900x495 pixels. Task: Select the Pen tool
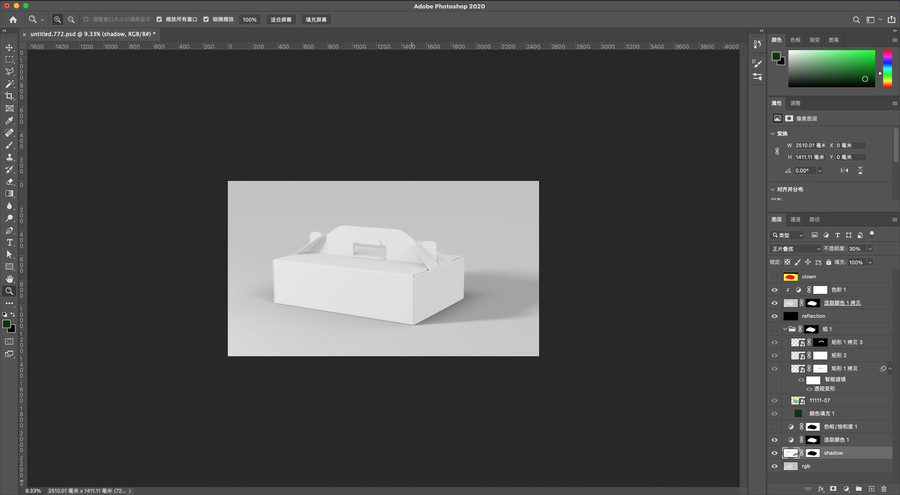(9, 230)
